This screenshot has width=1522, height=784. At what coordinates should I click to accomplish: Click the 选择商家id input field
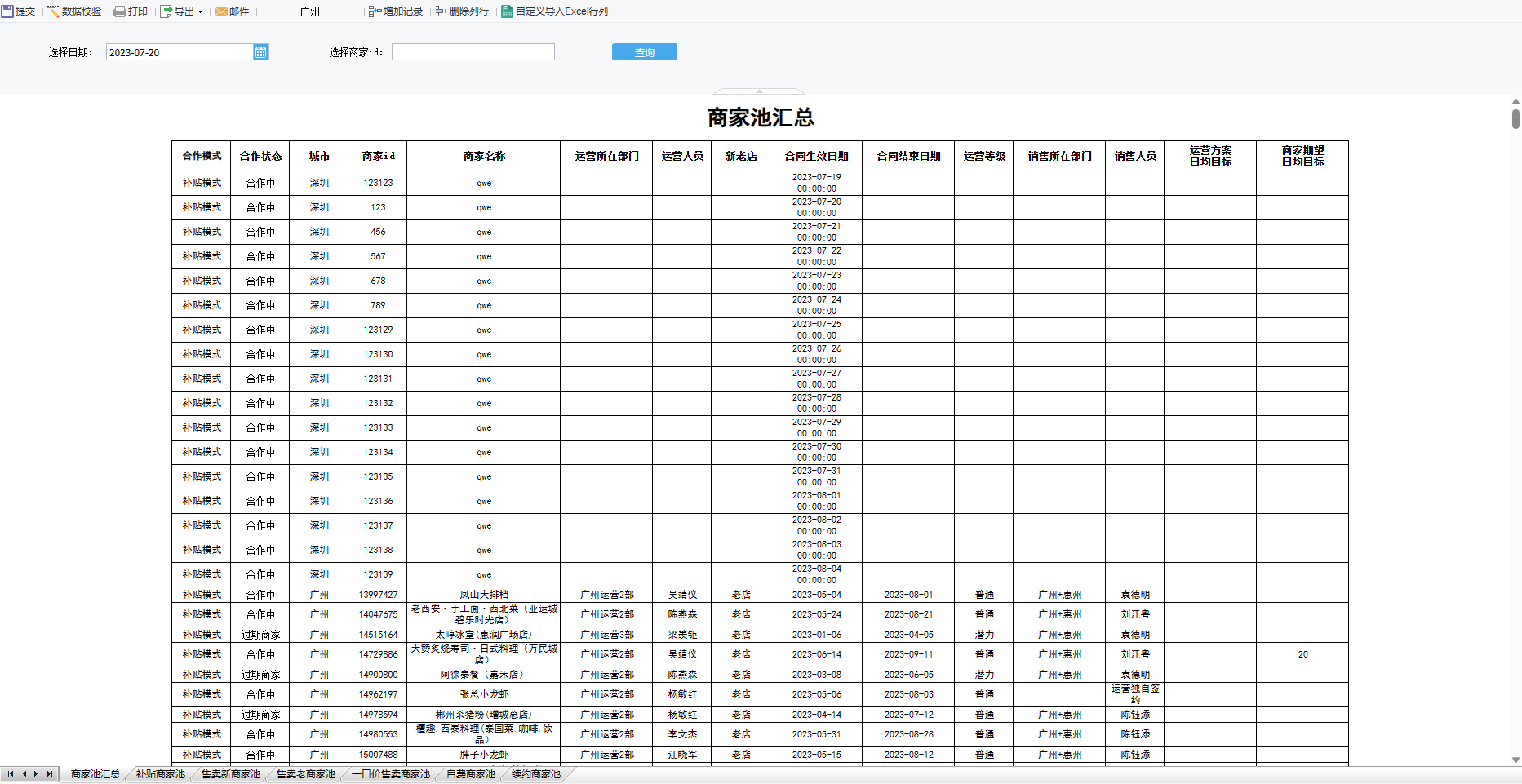point(473,52)
